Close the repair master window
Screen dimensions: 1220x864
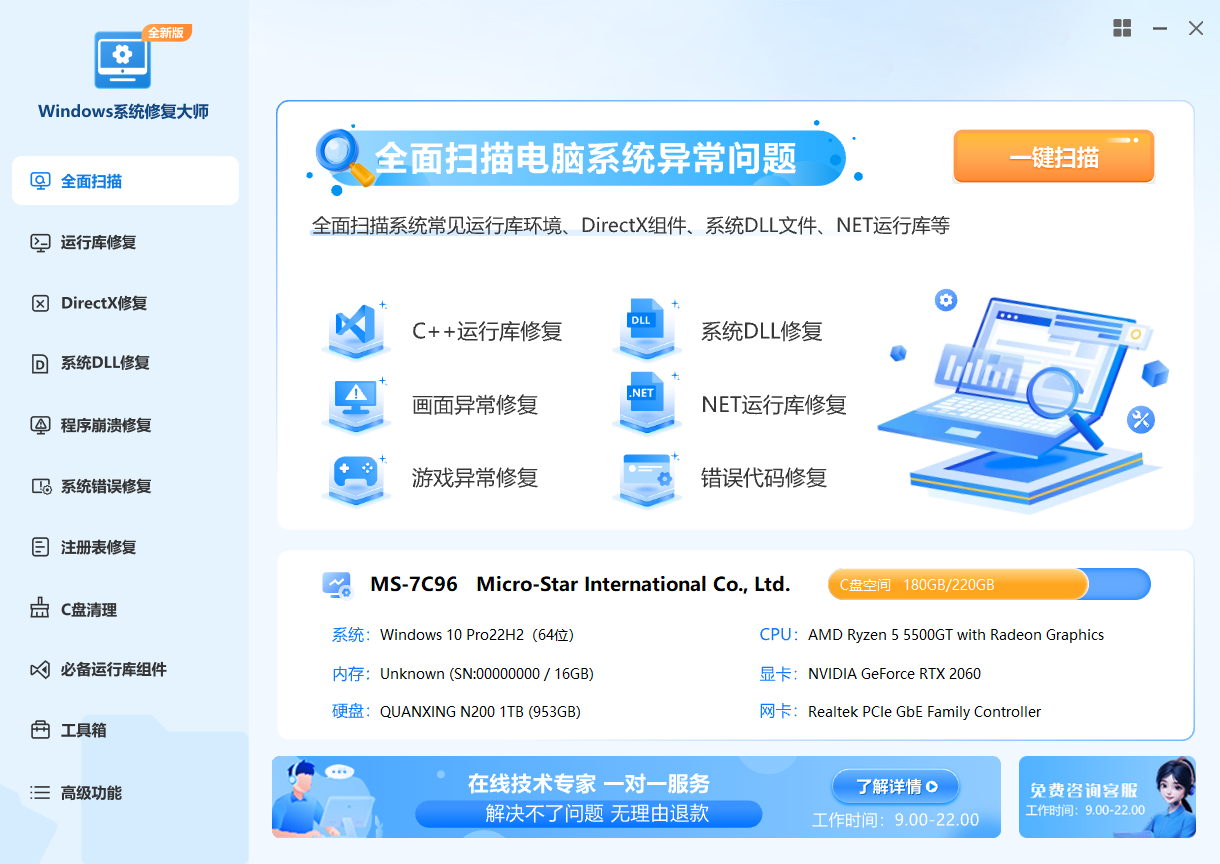click(1196, 28)
